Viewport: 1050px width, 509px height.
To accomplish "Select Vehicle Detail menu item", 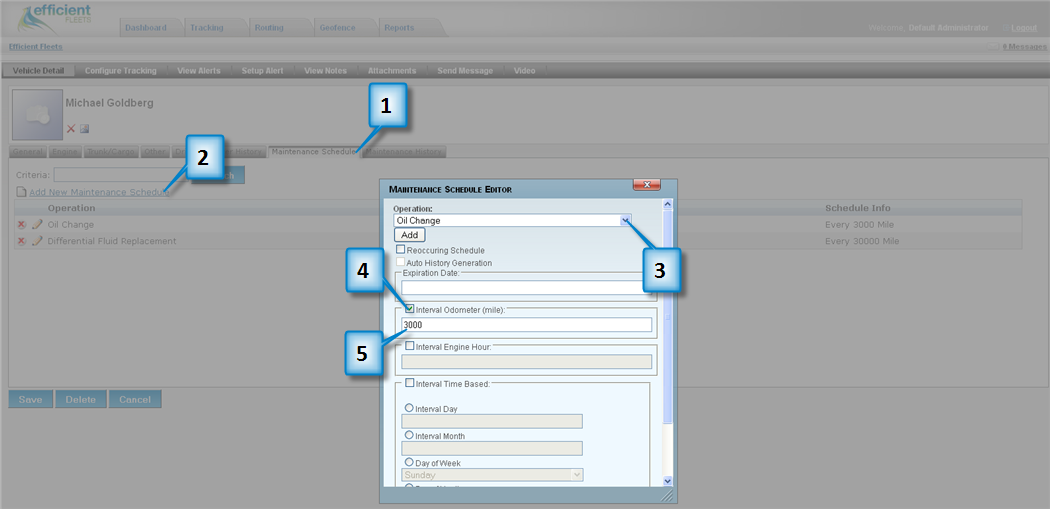I will point(38,70).
